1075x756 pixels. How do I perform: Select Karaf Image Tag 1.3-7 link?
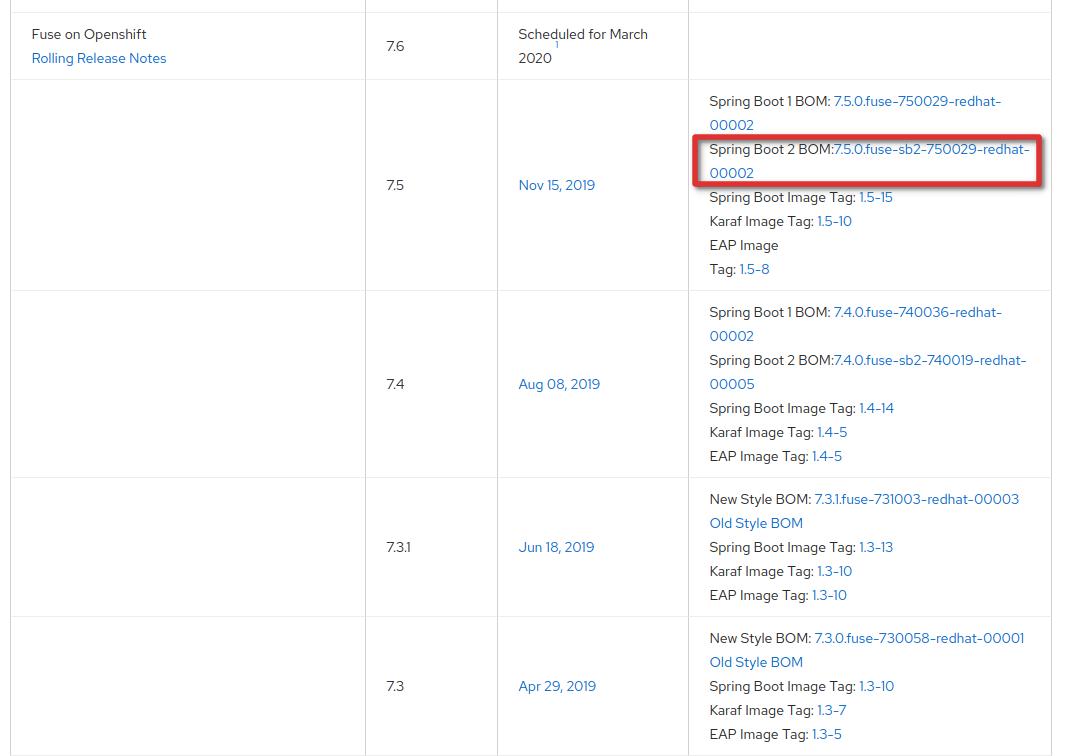click(x=831, y=710)
